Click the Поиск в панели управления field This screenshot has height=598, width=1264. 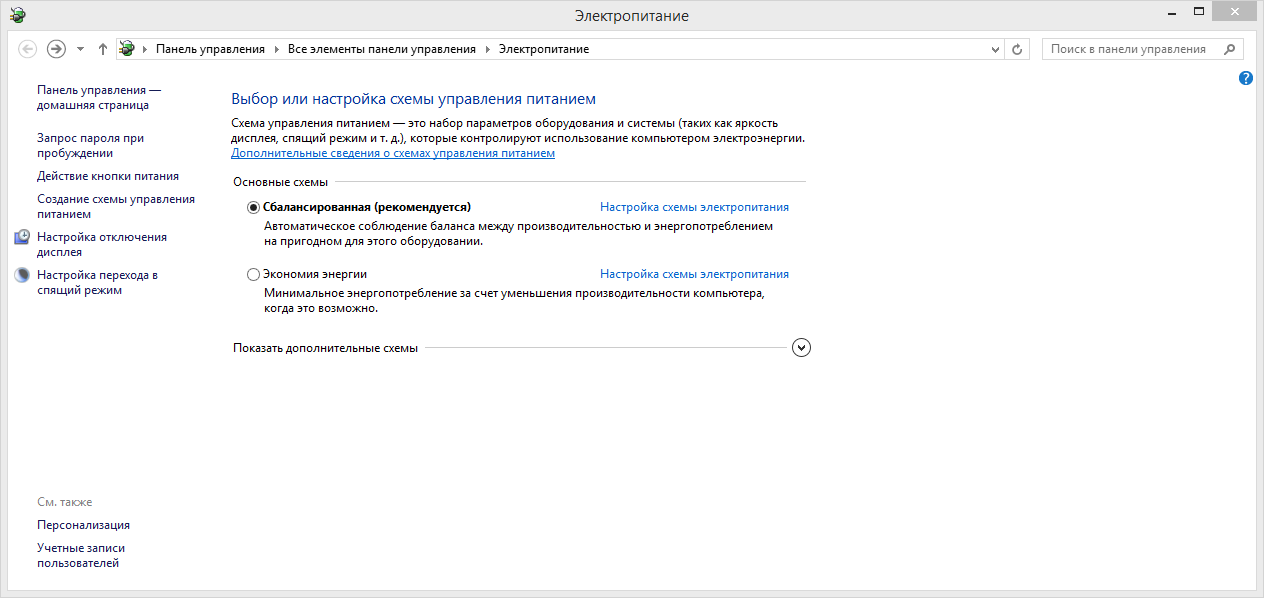pos(1128,49)
